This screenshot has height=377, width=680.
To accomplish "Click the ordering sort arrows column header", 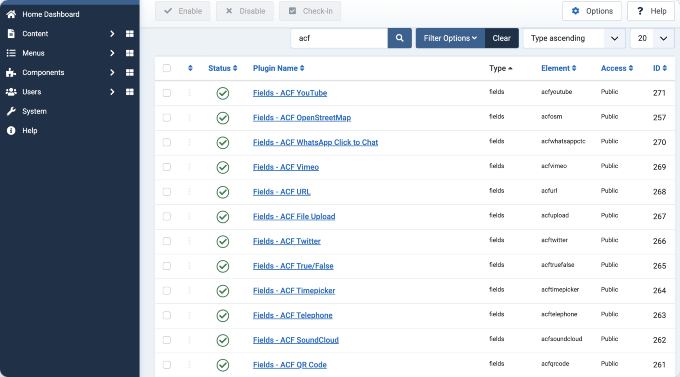I will pos(190,68).
